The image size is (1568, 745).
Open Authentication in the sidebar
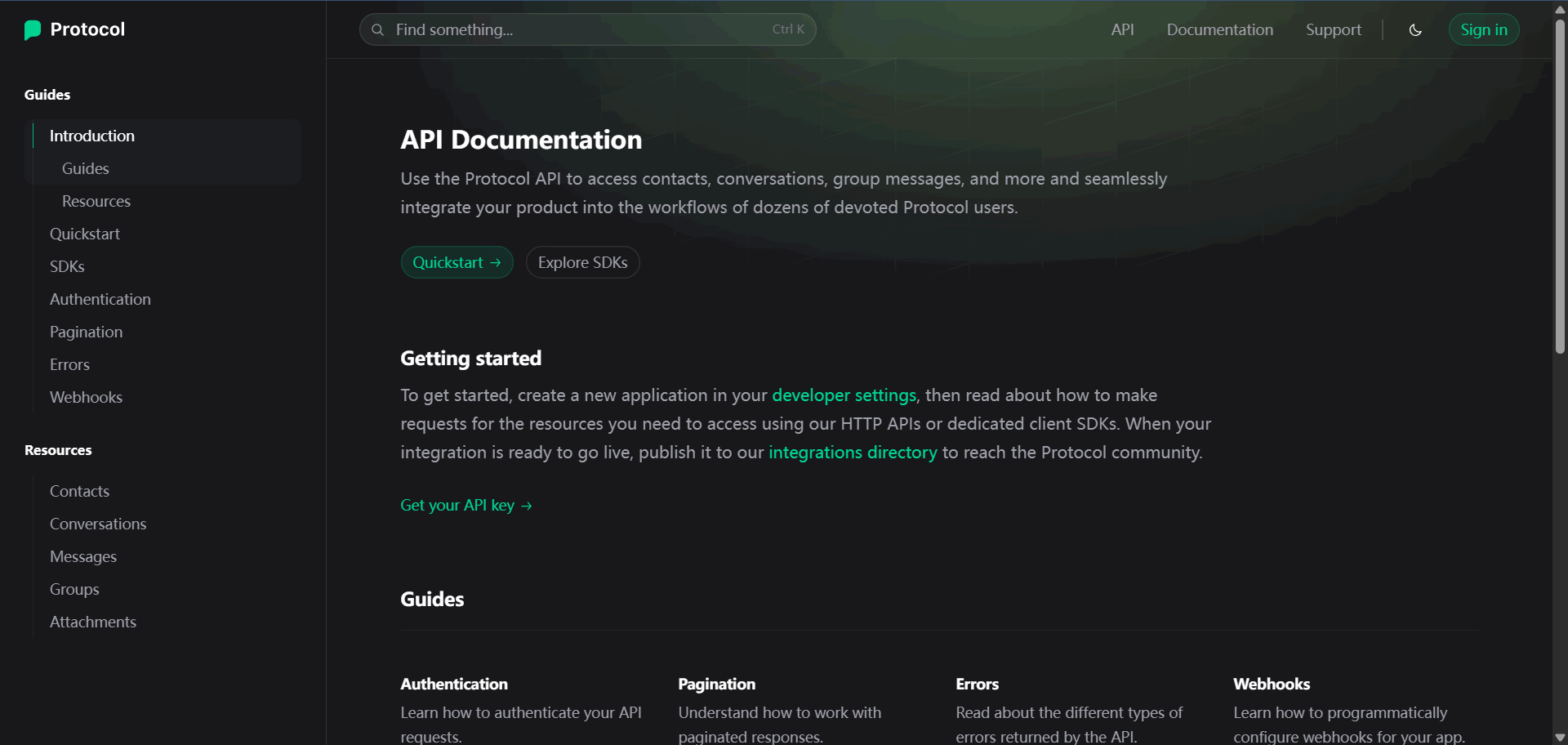[x=100, y=299]
